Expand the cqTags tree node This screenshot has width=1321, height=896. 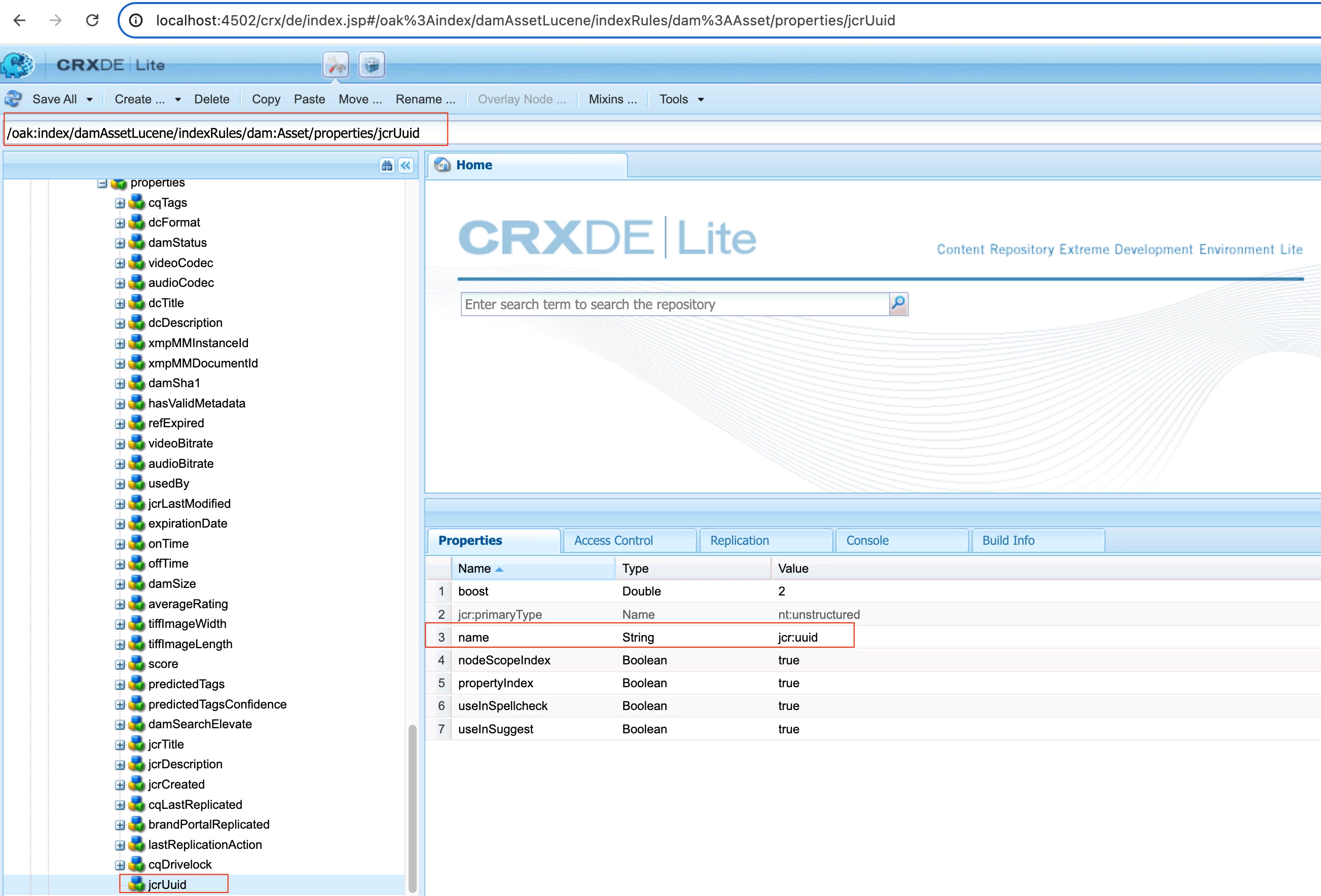[x=120, y=203]
